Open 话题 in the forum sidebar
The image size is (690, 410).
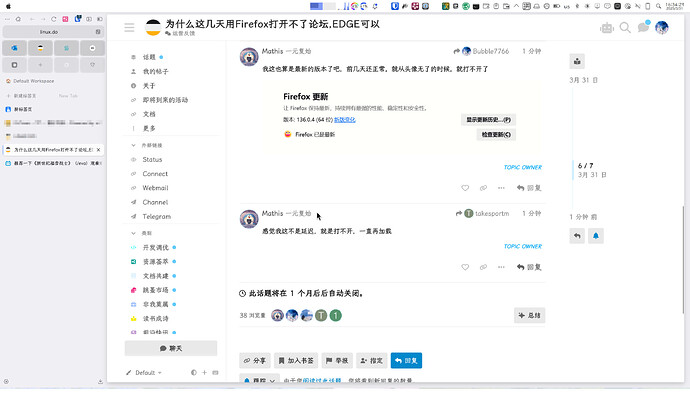click(149, 57)
